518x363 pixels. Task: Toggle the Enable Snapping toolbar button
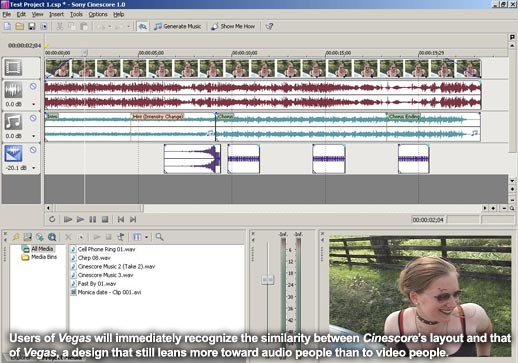pyautogui.click(x=142, y=26)
